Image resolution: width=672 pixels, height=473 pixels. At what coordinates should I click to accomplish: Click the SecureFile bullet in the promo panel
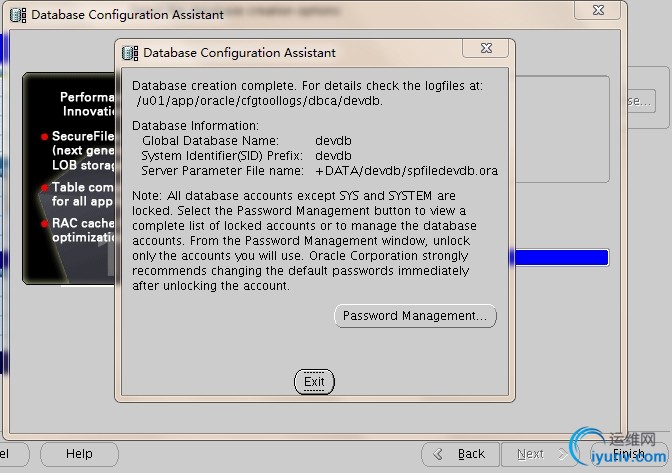click(x=44, y=137)
